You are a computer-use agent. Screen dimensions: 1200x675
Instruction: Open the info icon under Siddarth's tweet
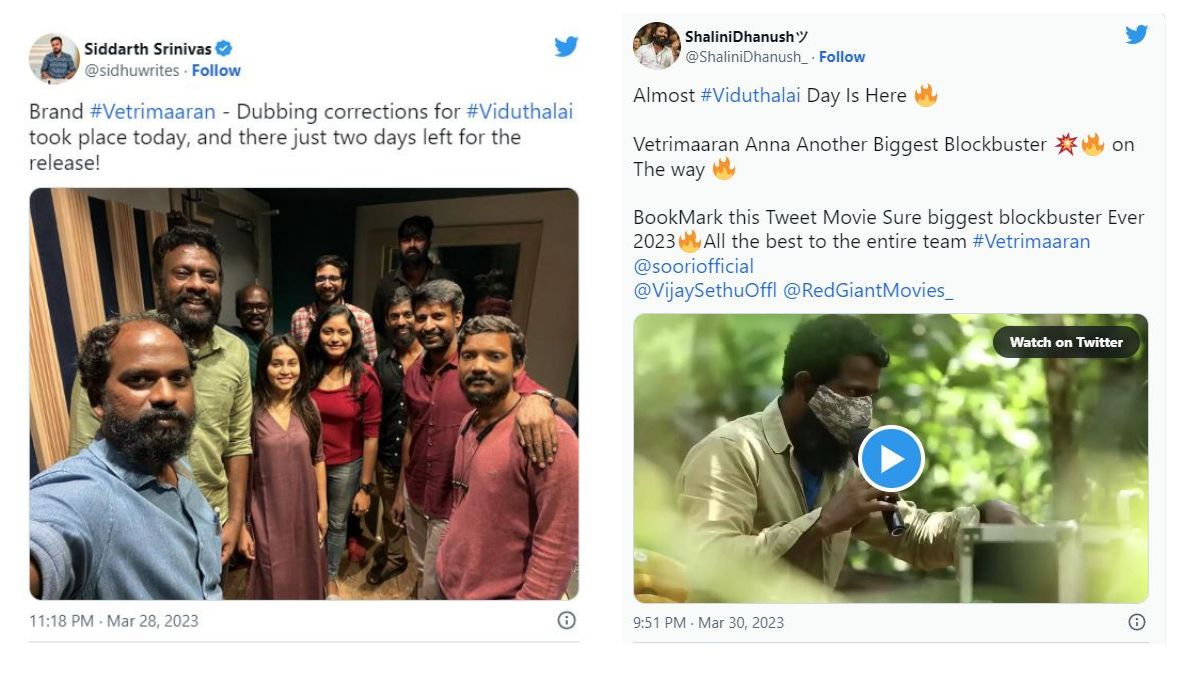pyautogui.click(x=566, y=621)
